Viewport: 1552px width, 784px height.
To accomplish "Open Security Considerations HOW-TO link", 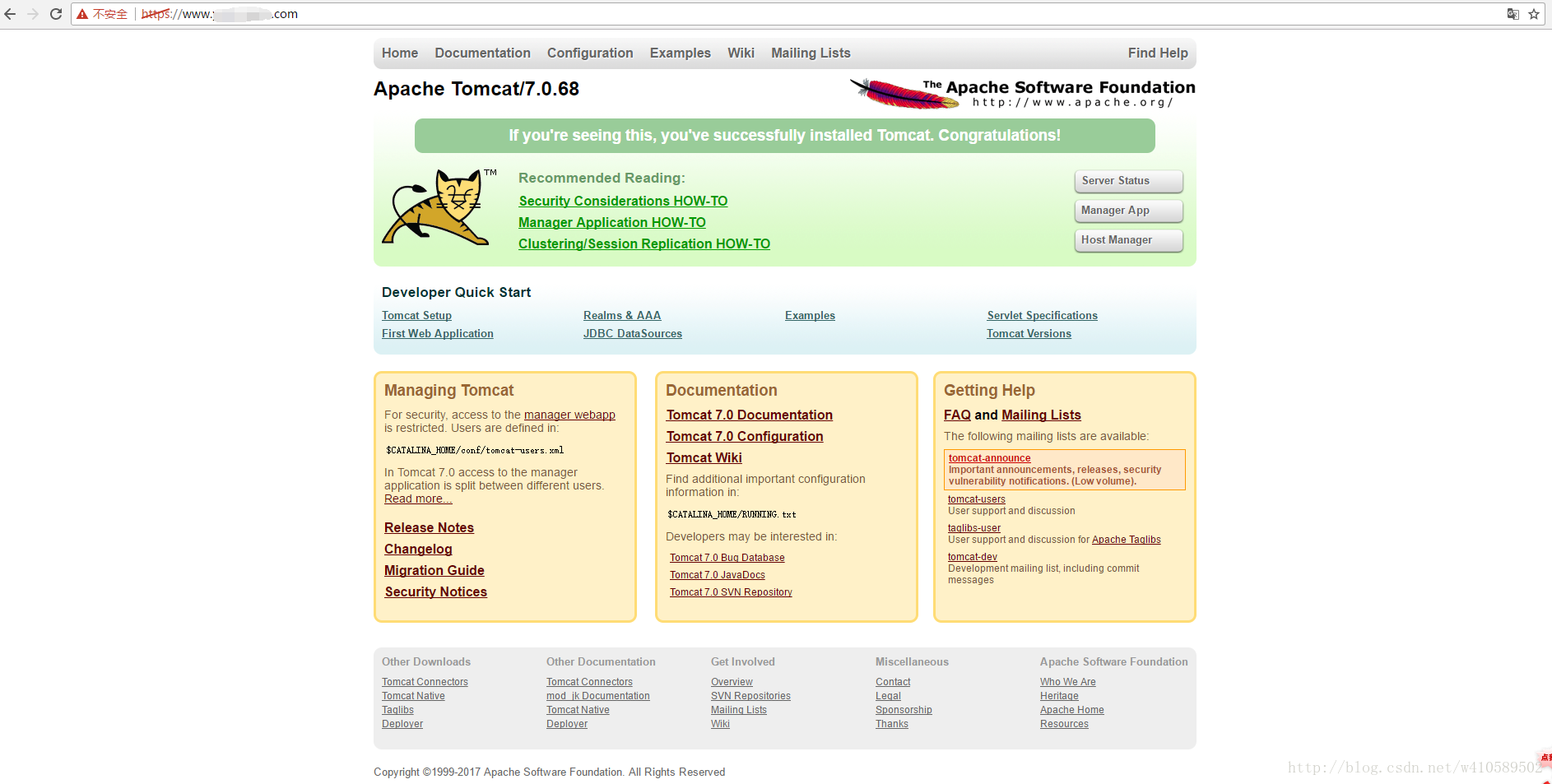I will tap(623, 201).
